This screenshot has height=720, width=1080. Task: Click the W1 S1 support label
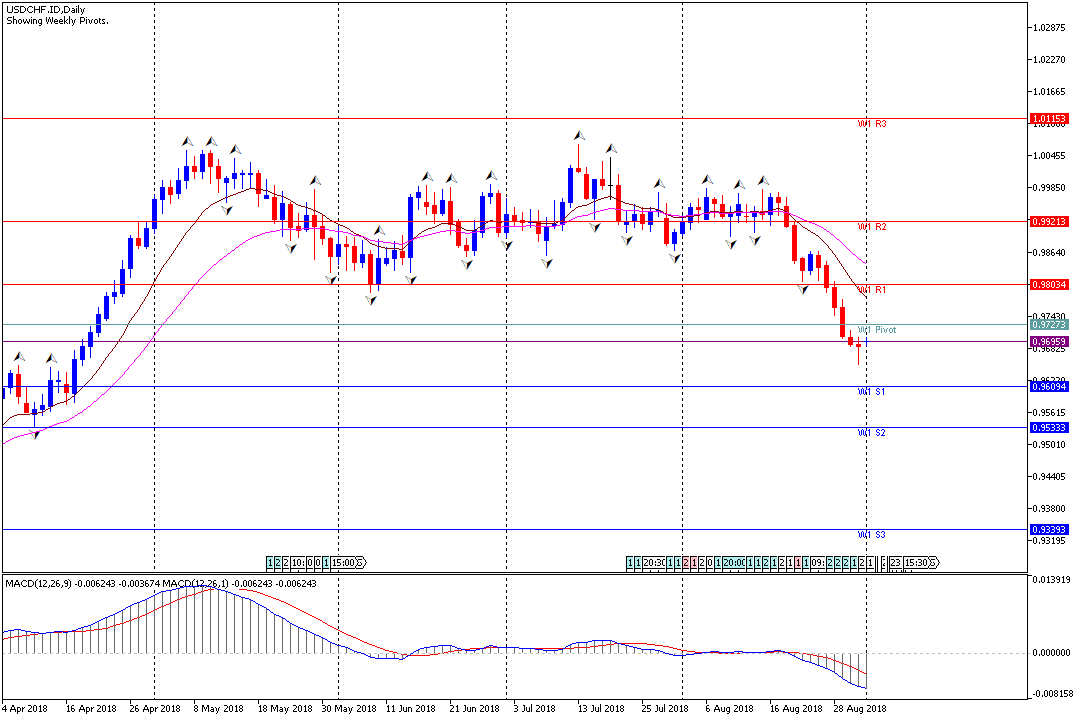click(x=872, y=391)
